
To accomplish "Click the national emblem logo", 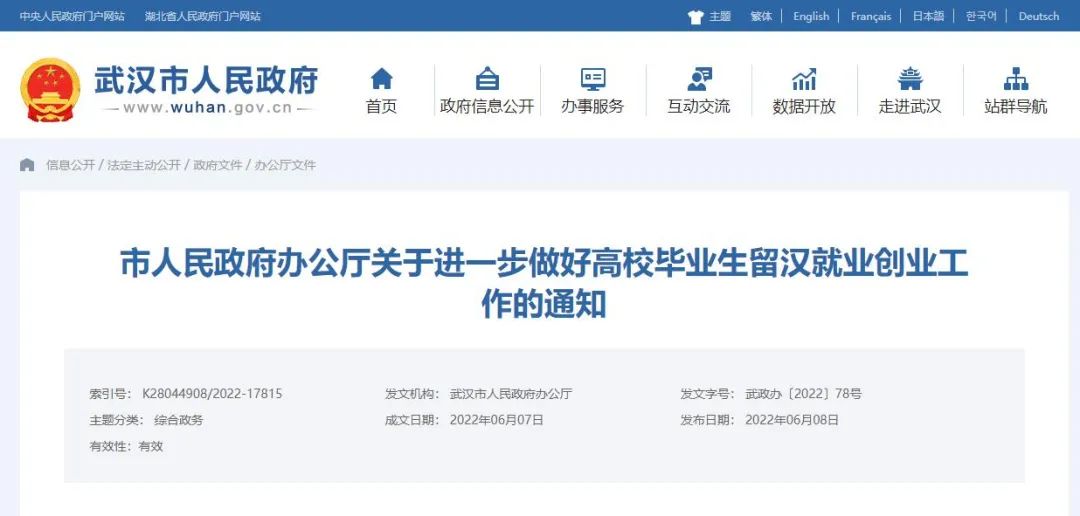I will pos(50,90).
